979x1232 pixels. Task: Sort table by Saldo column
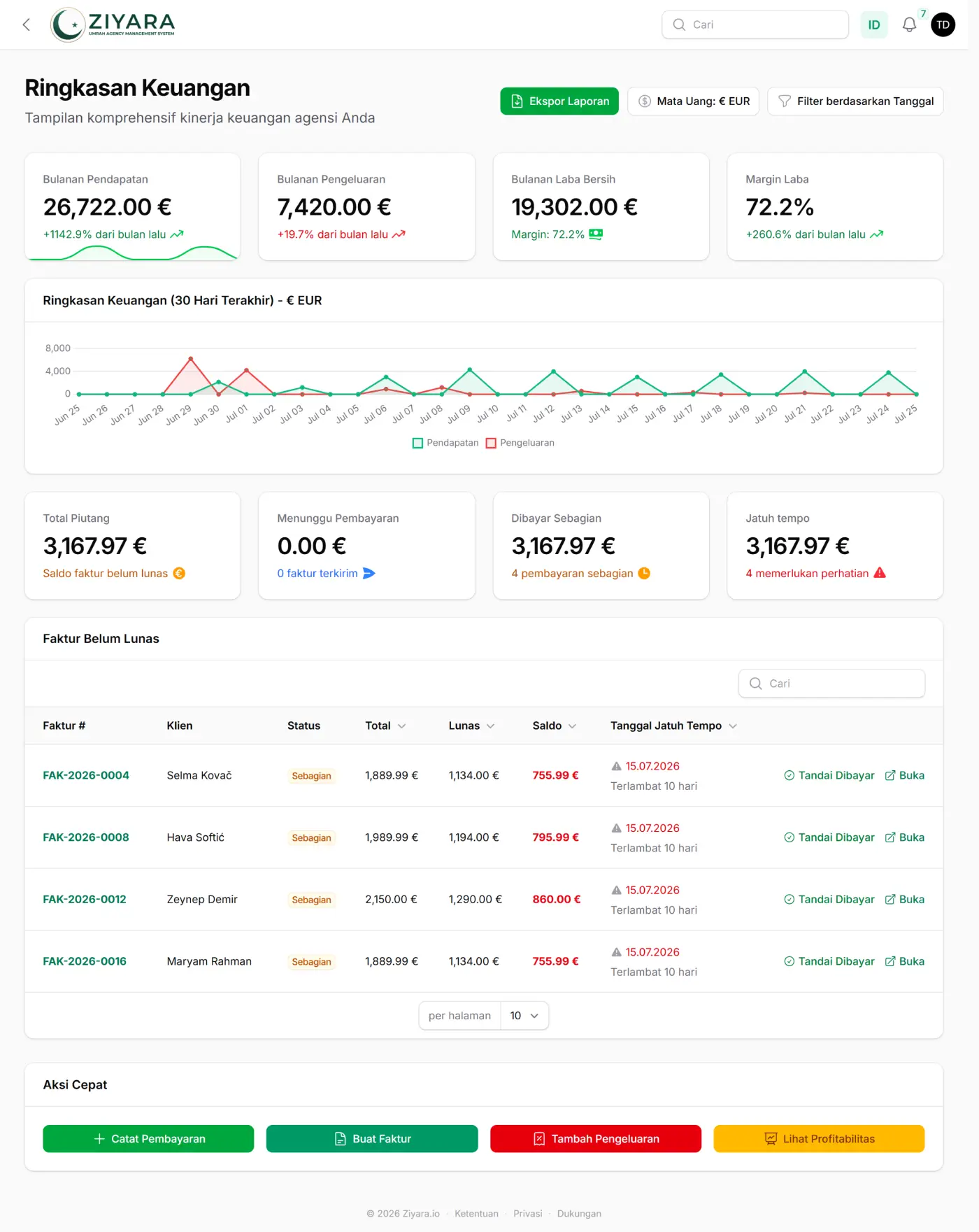tap(555, 726)
